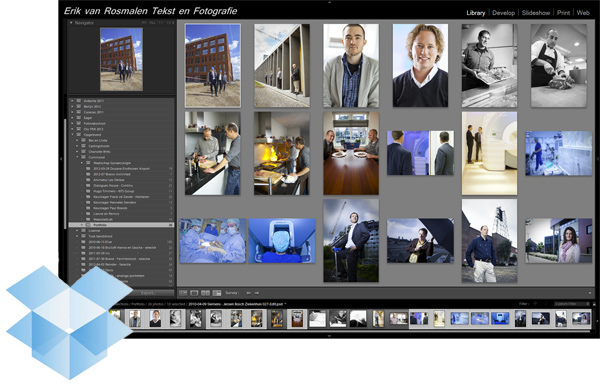
Task: Select the Brainz Unlimited collection
Action: pyautogui.click(x=122, y=174)
